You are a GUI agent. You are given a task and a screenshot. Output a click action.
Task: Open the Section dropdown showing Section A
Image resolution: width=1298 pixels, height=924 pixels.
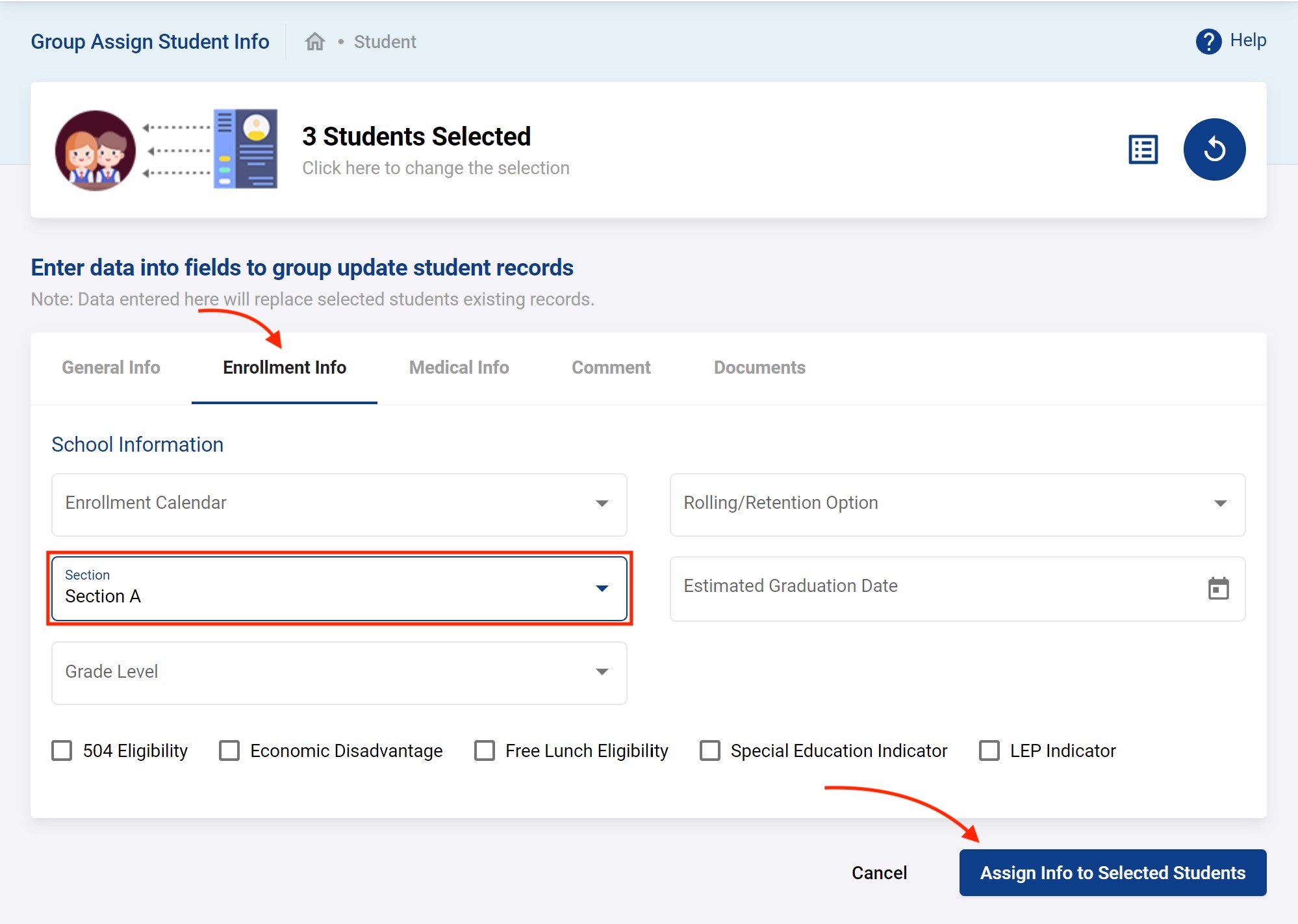pos(339,588)
